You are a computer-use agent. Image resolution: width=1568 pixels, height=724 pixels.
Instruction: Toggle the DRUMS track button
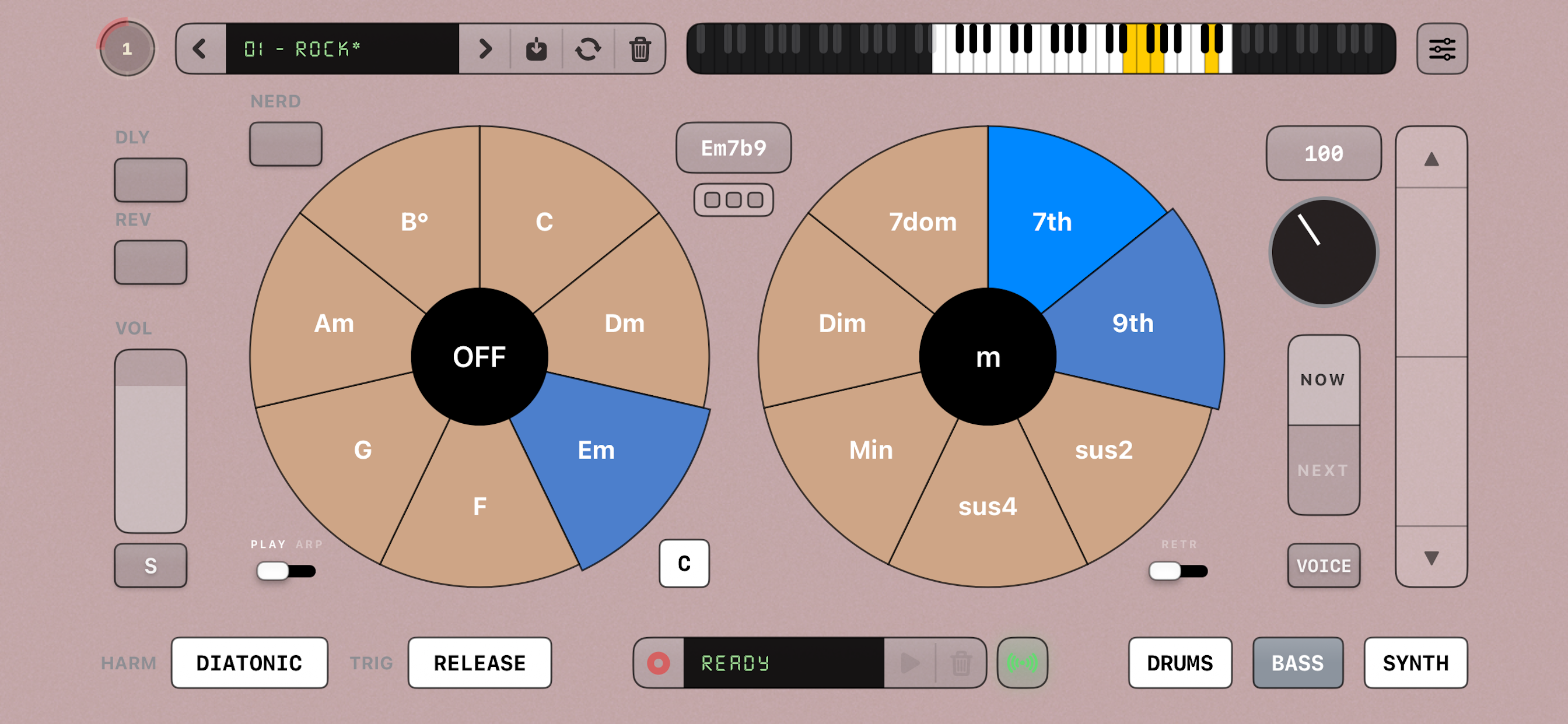click(x=1179, y=663)
